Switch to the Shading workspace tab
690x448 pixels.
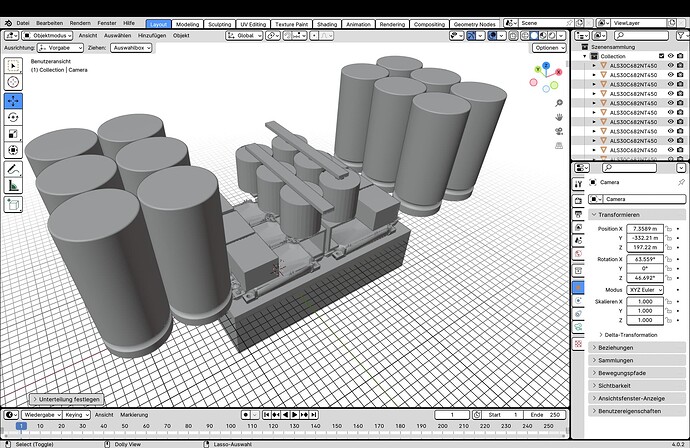coord(327,24)
